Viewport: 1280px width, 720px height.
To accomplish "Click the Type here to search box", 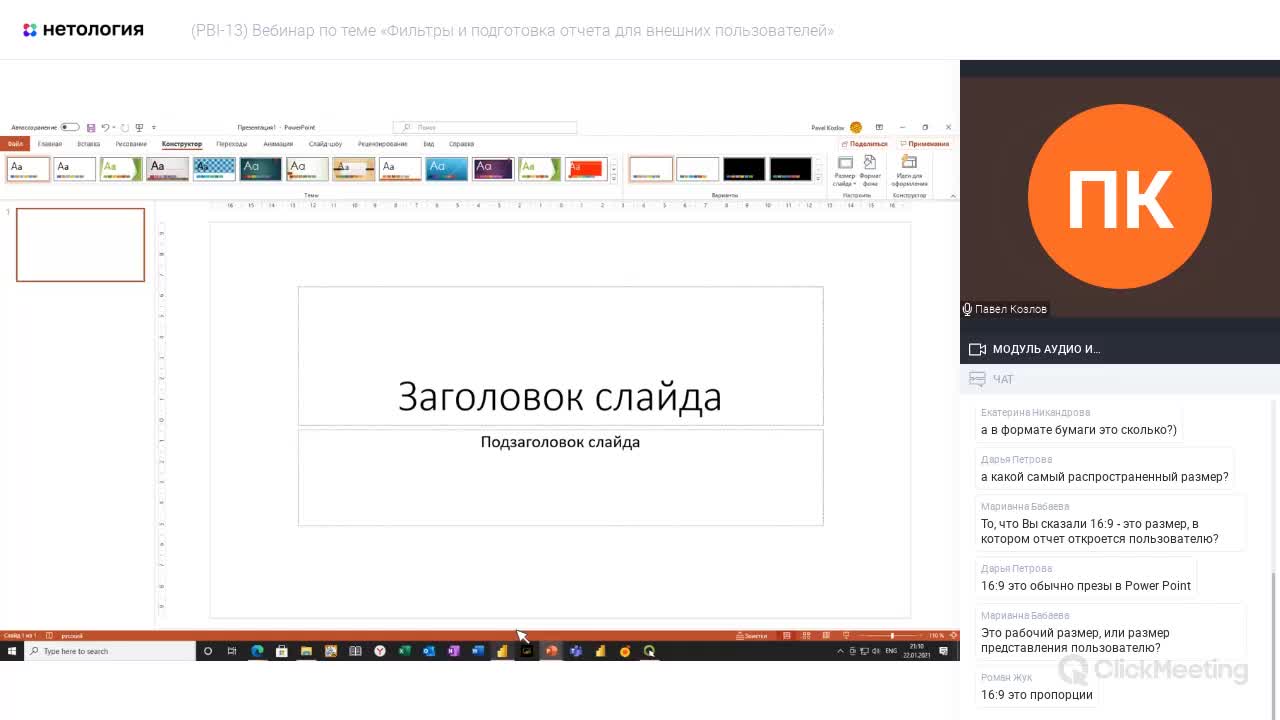I will (110, 651).
